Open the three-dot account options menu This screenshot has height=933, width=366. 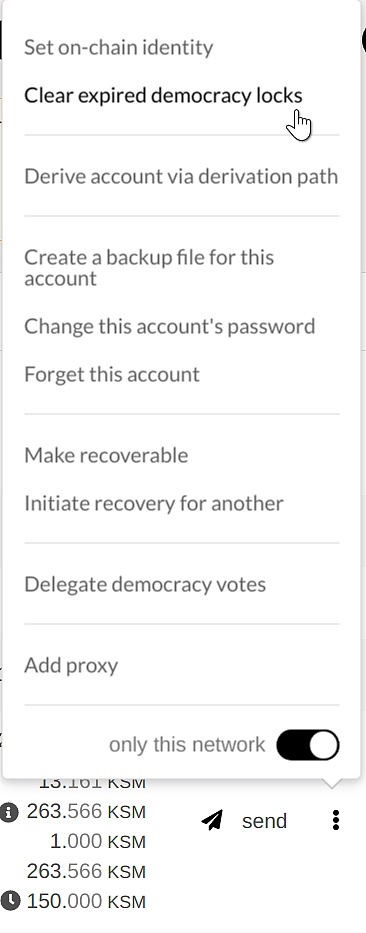tap(336, 820)
